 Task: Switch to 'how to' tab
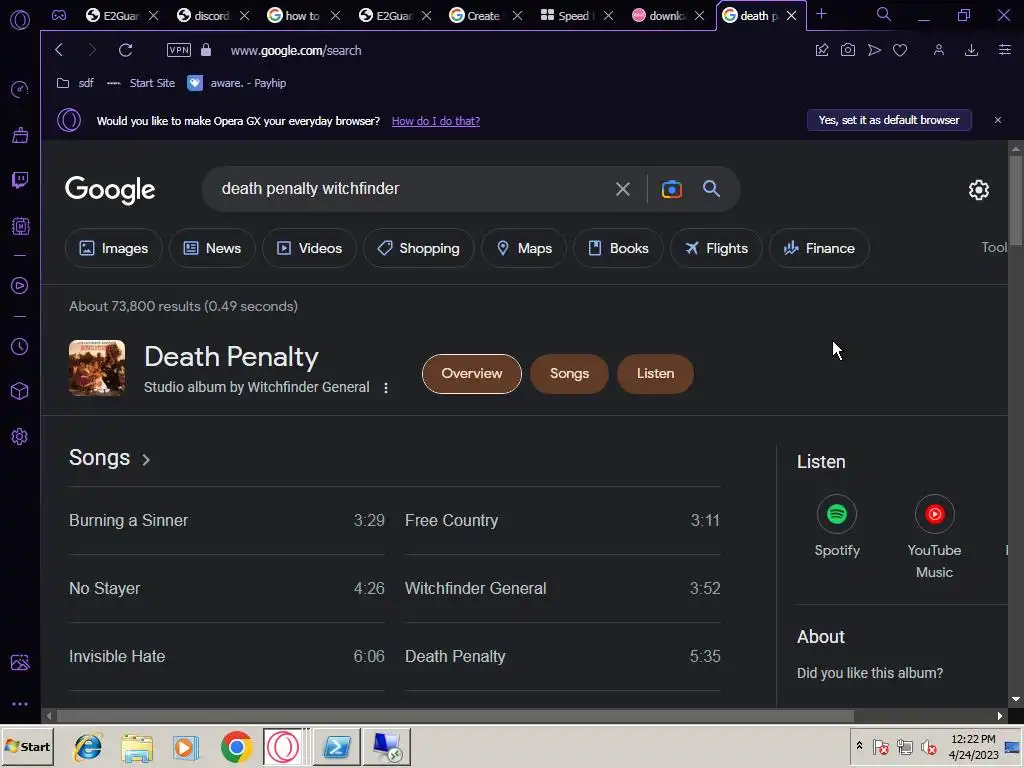coord(302,16)
